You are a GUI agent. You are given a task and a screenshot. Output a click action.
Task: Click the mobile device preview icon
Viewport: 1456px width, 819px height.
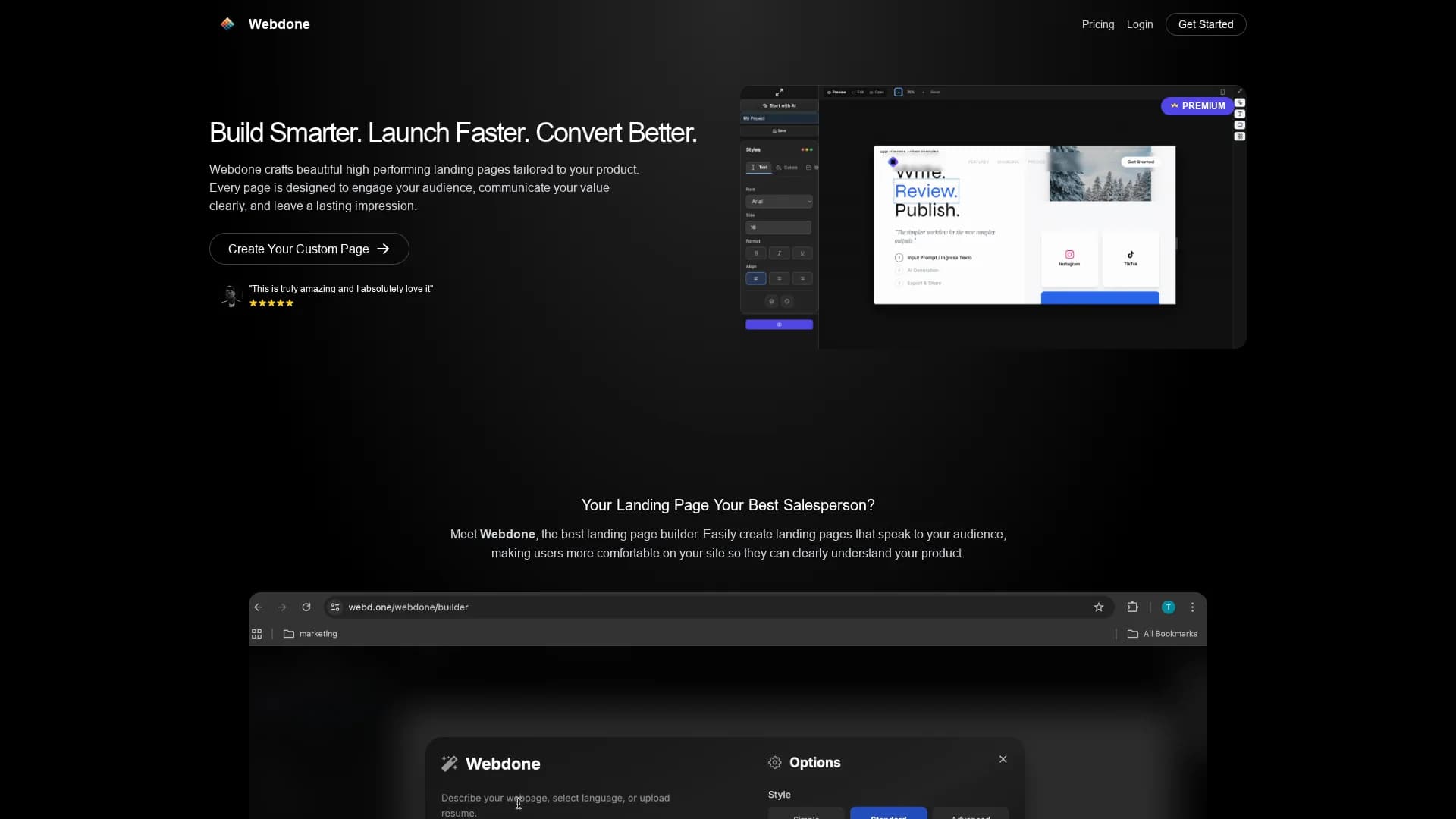click(1222, 92)
